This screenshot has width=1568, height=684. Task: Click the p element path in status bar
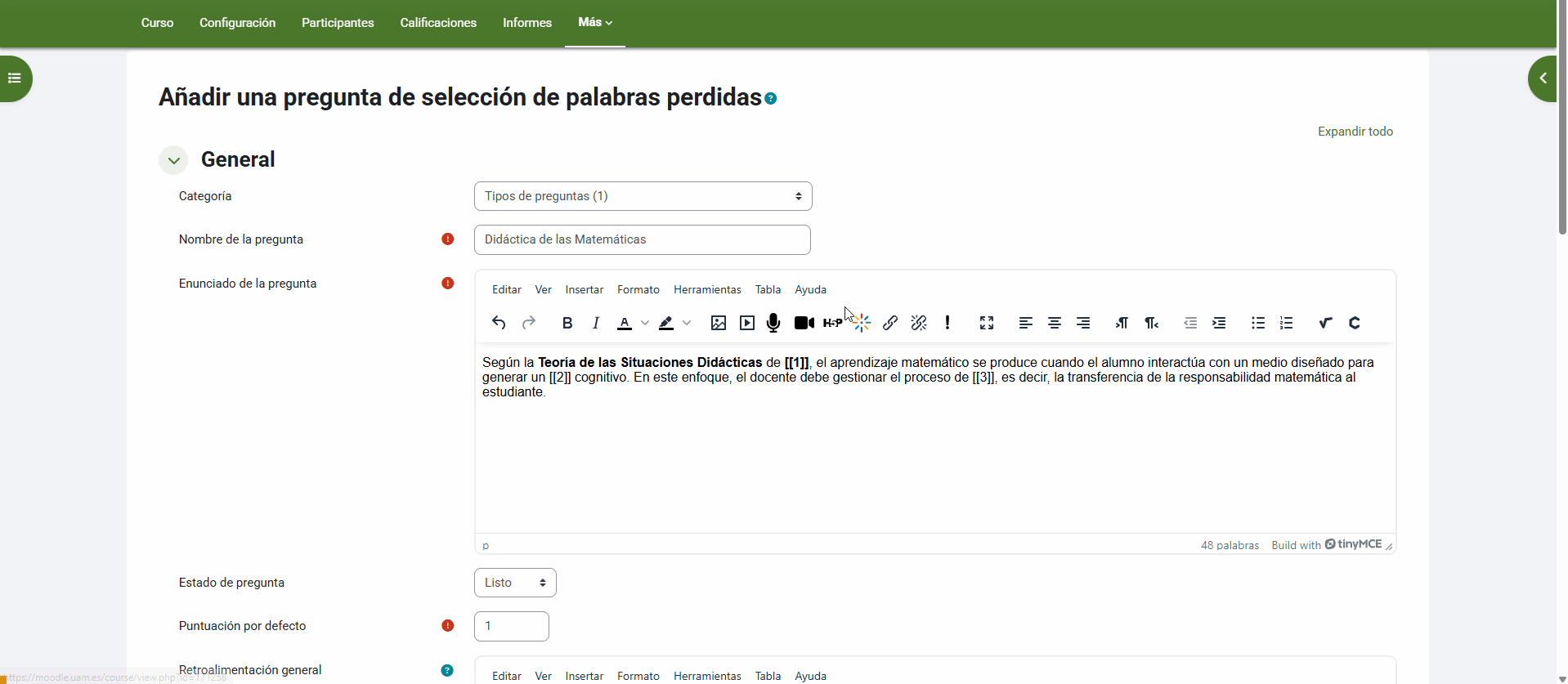coord(486,546)
